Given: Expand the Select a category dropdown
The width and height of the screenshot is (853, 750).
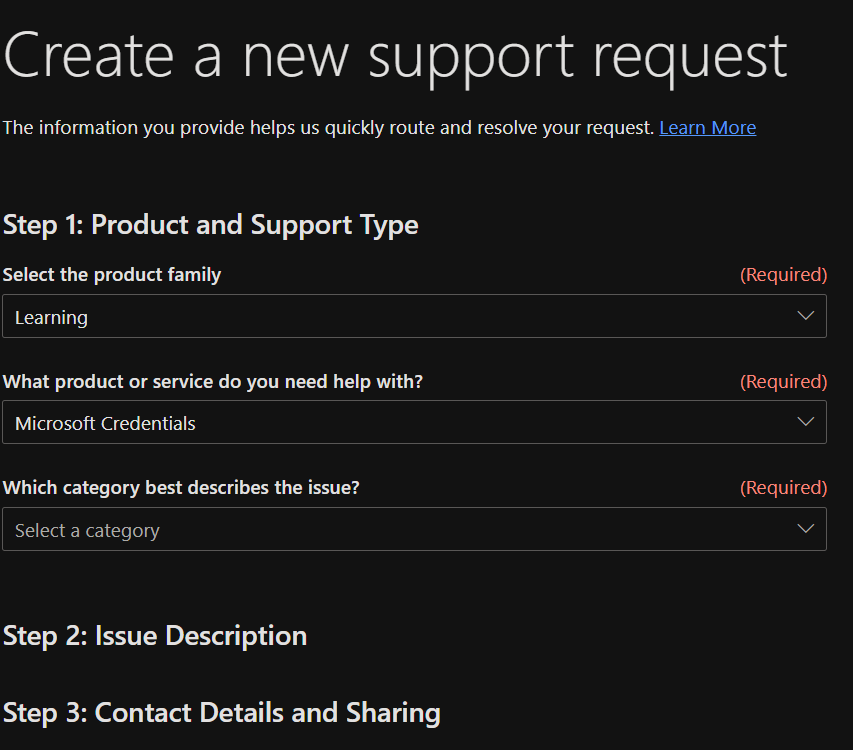Looking at the screenshot, I should click(x=415, y=529).
